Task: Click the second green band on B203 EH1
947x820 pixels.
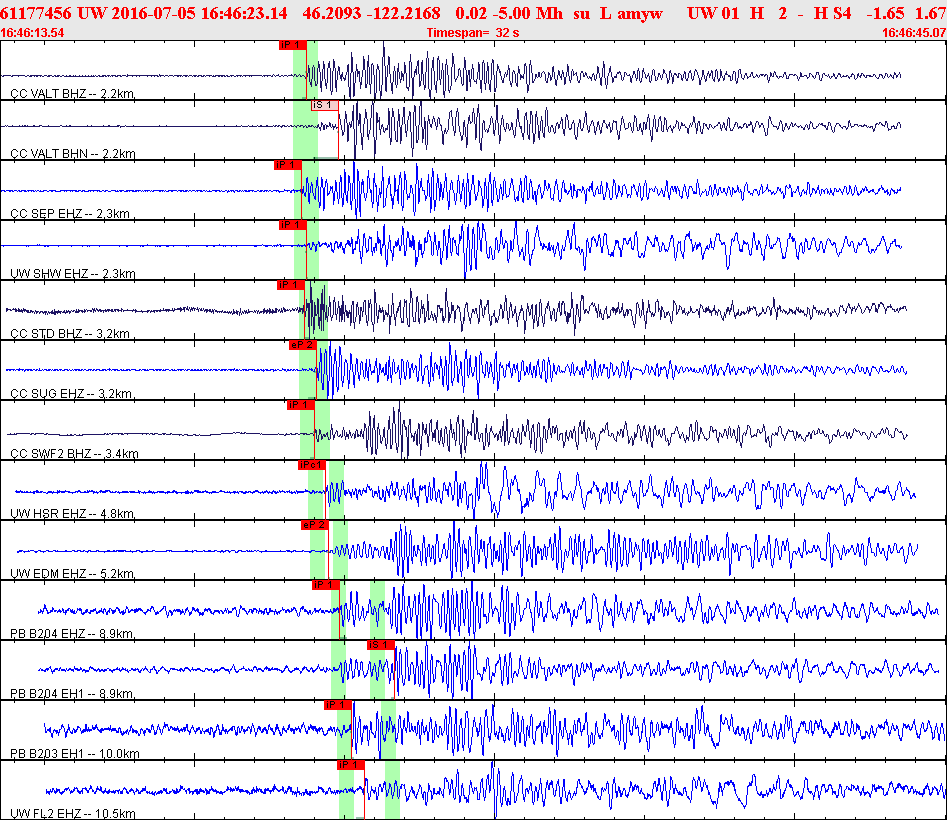Action: tap(389, 729)
